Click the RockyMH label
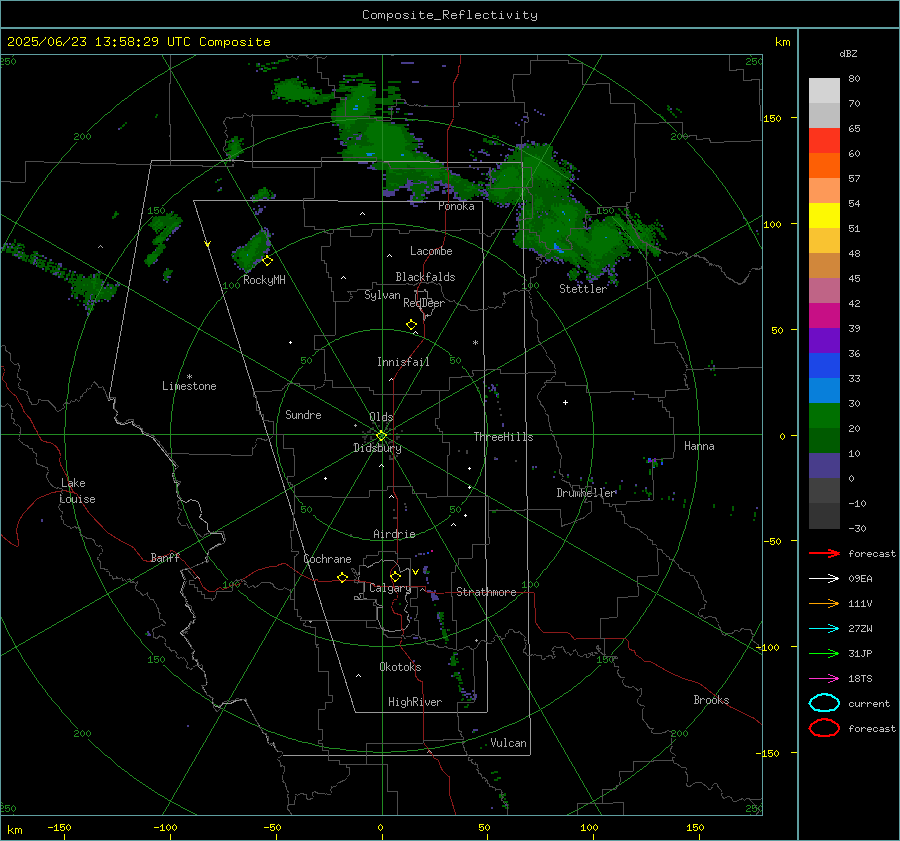 [264, 280]
